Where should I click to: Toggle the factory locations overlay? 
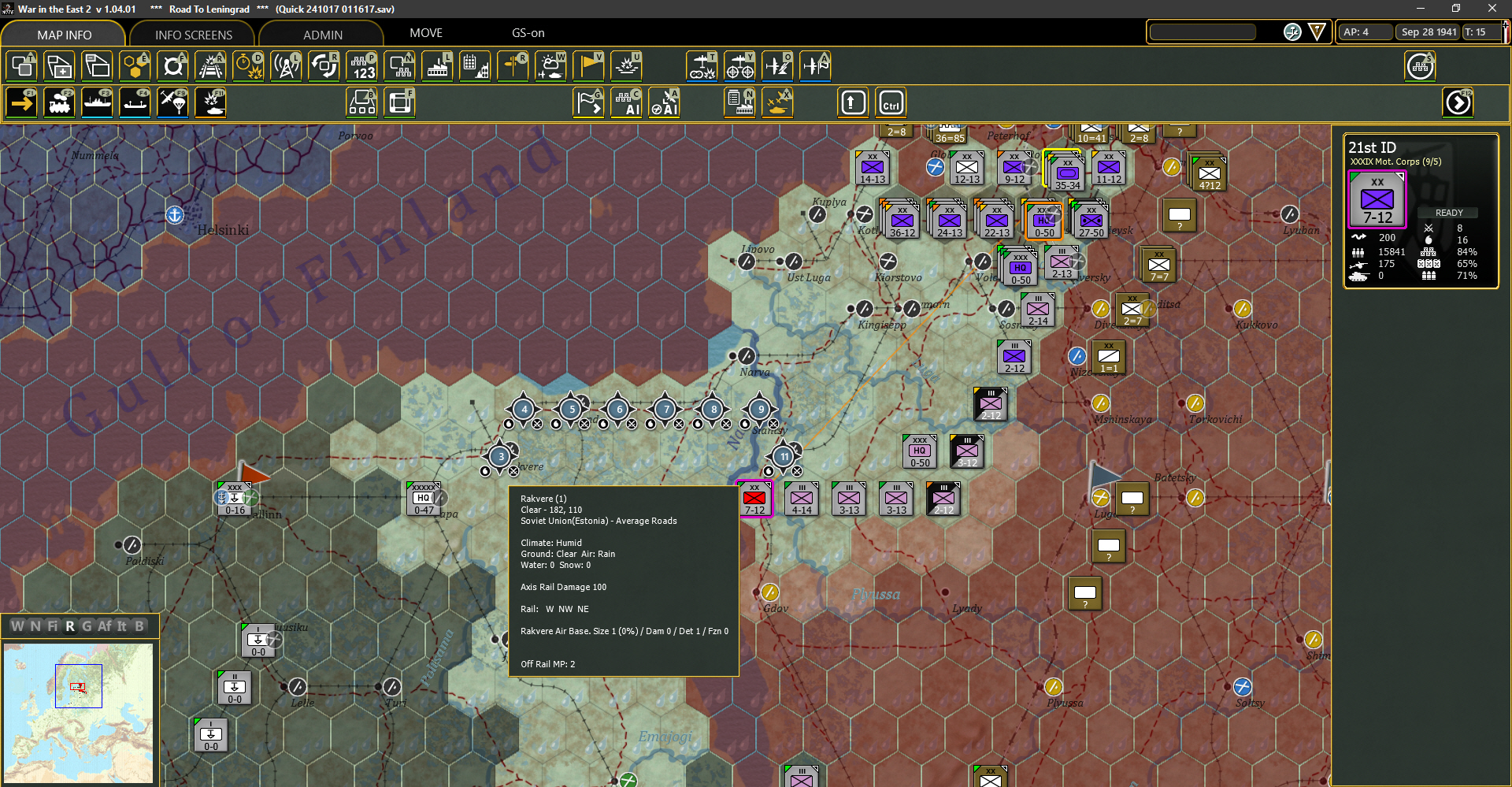pyautogui.click(x=437, y=66)
